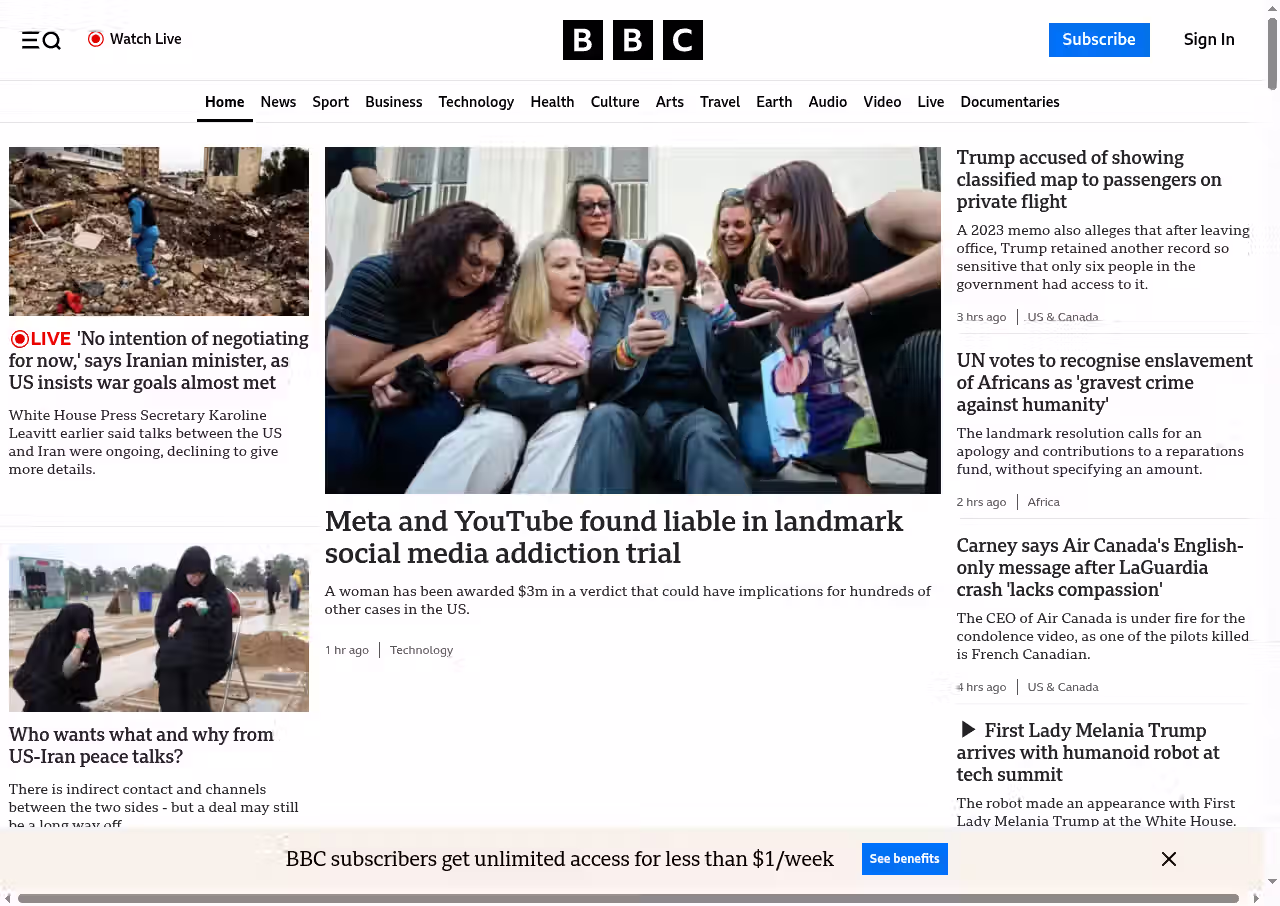Click play icon beside Melania Trump story

pyautogui.click(x=967, y=730)
